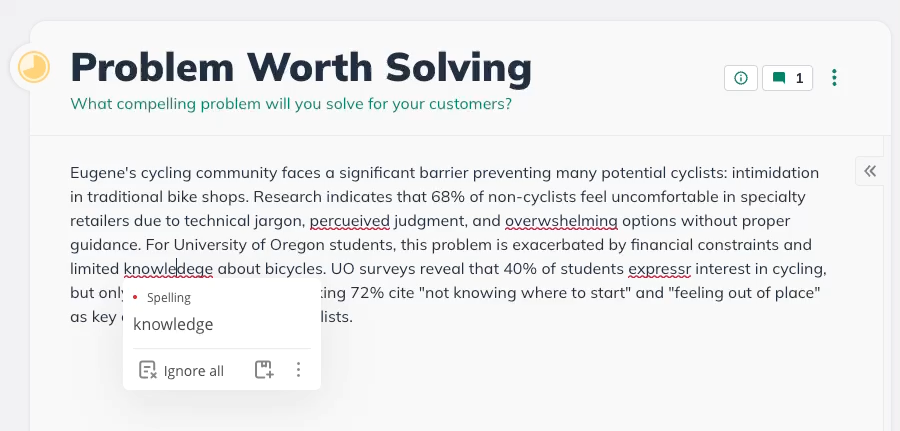Viewport: 900px width, 431px height.
Task: Click the 'Spelling' label in popup
Action: click(x=168, y=298)
